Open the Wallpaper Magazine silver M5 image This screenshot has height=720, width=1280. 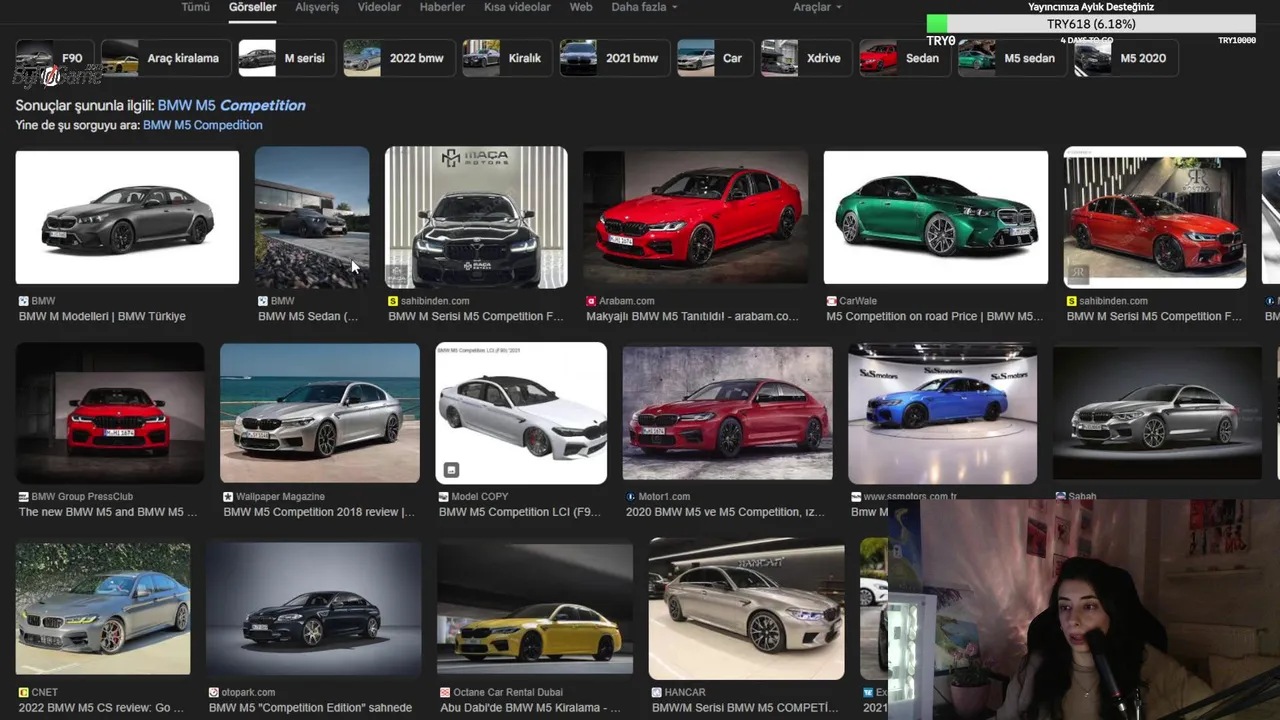(x=320, y=413)
